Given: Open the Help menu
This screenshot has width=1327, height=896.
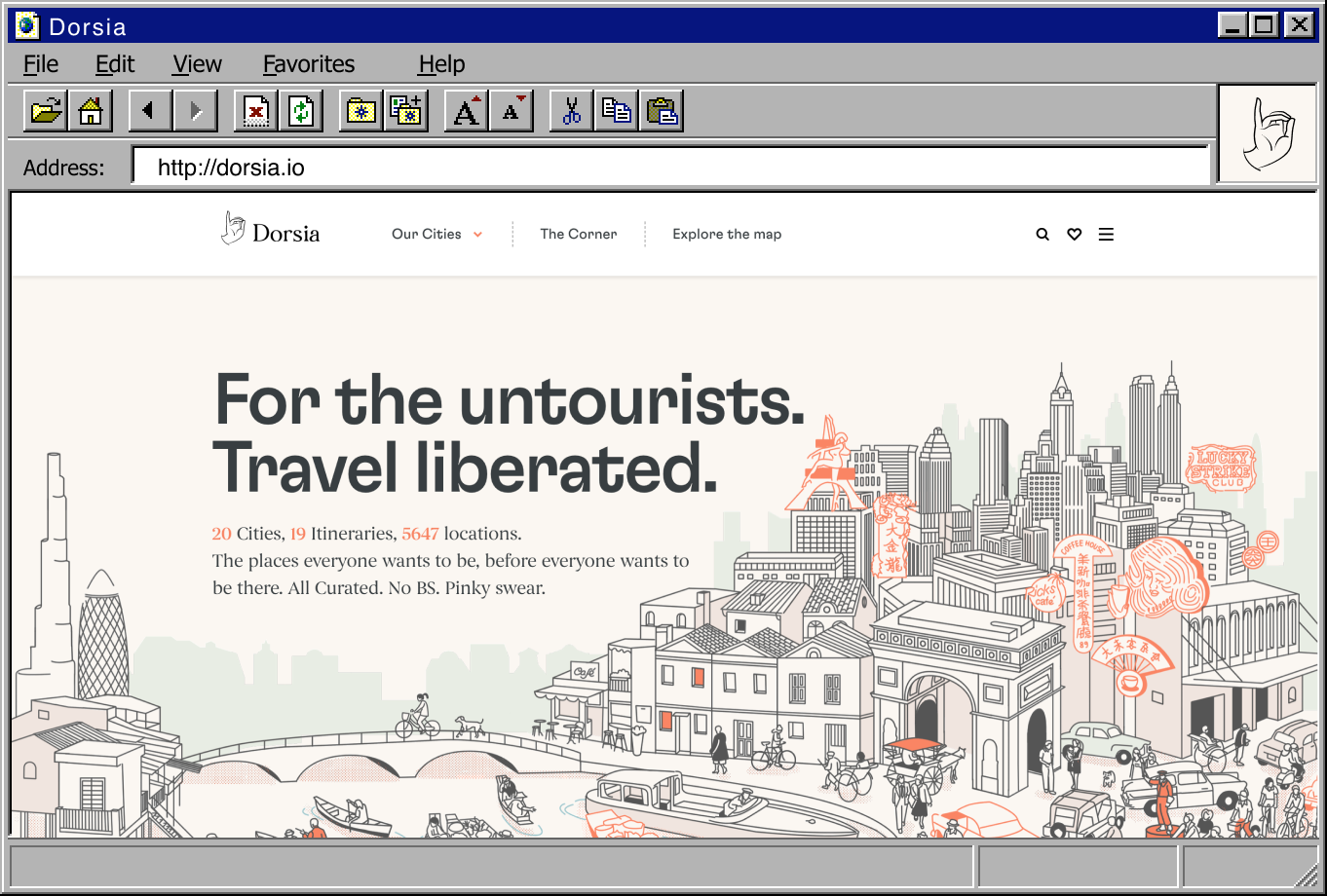Looking at the screenshot, I should [x=441, y=64].
